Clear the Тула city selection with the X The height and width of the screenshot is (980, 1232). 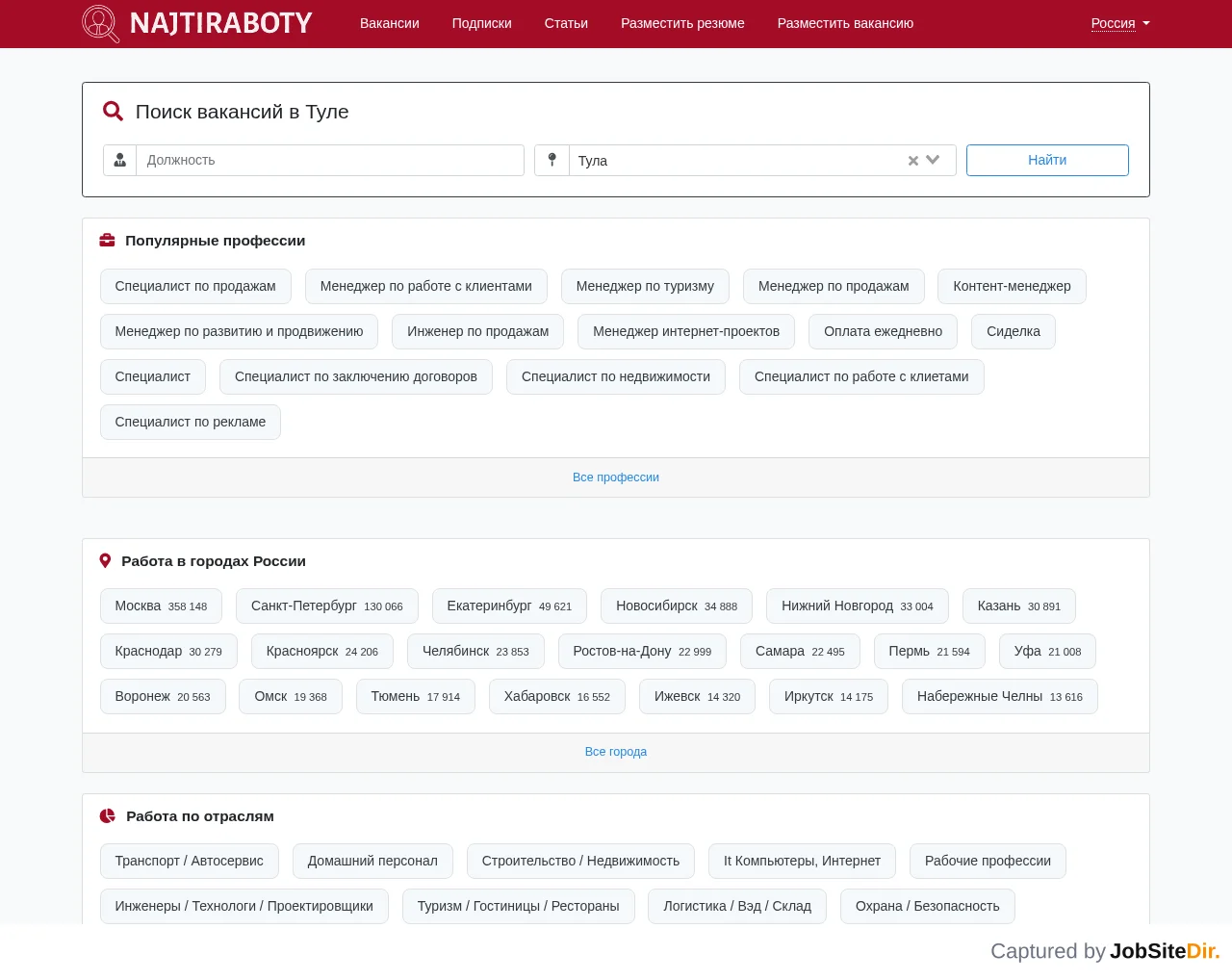(x=913, y=161)
